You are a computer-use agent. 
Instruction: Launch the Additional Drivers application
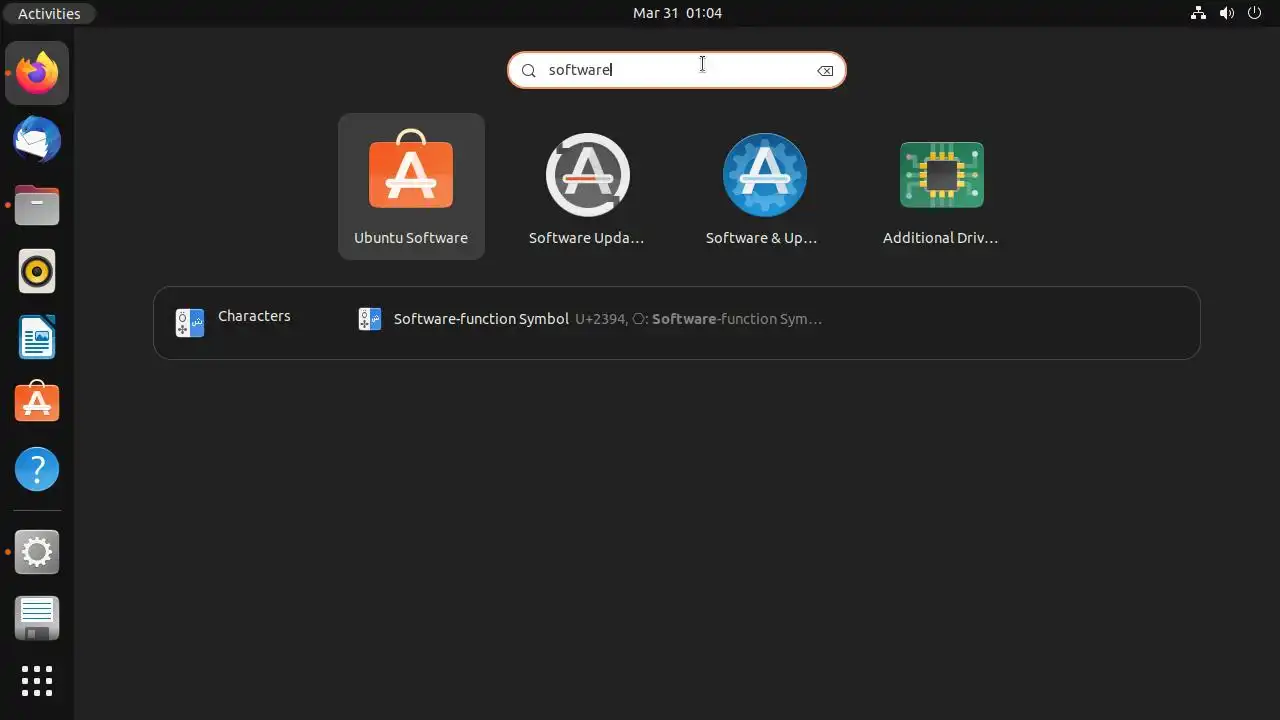(941, 186)
